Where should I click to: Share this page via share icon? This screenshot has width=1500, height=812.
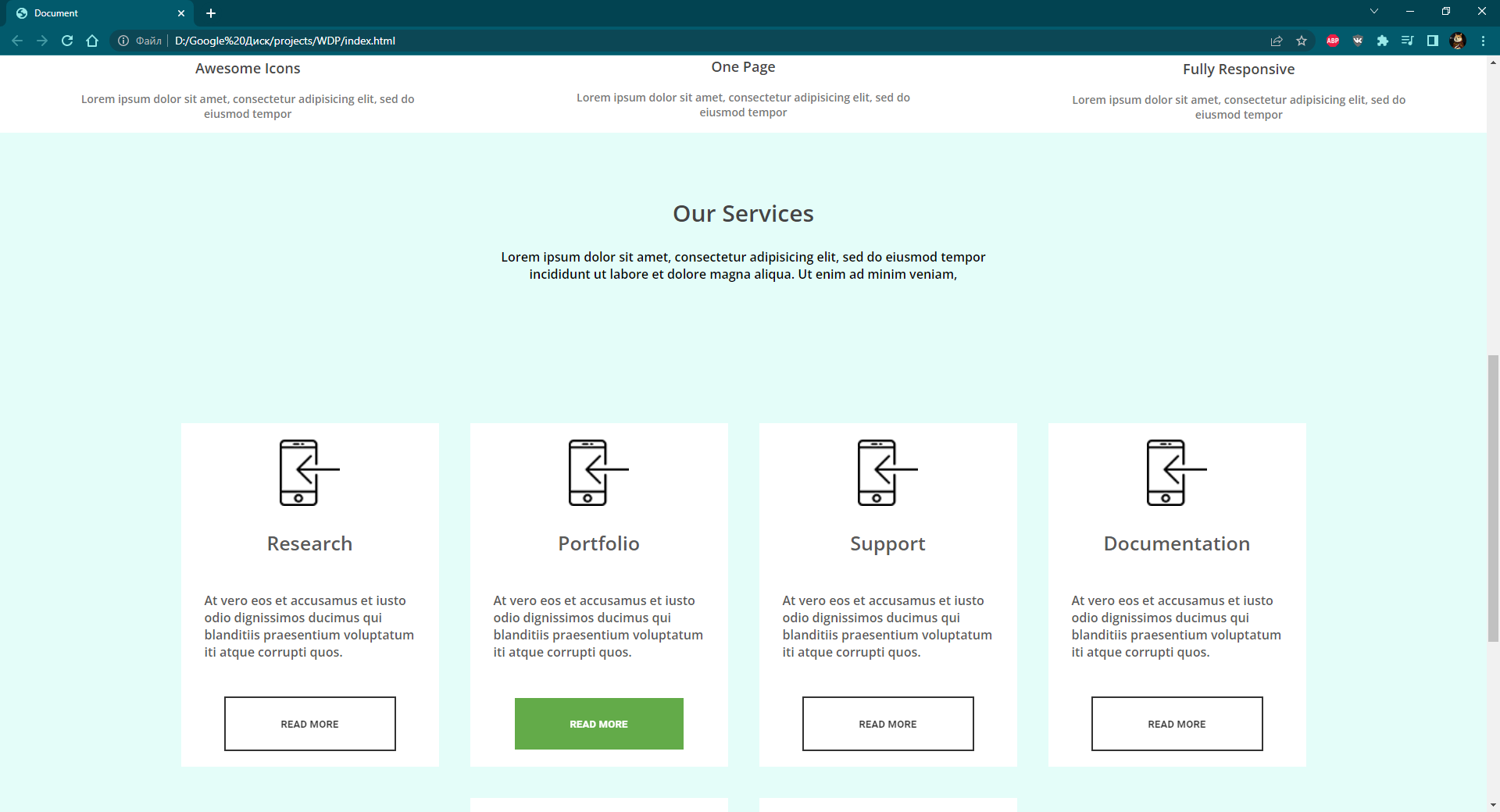[x=1277, y=41]
